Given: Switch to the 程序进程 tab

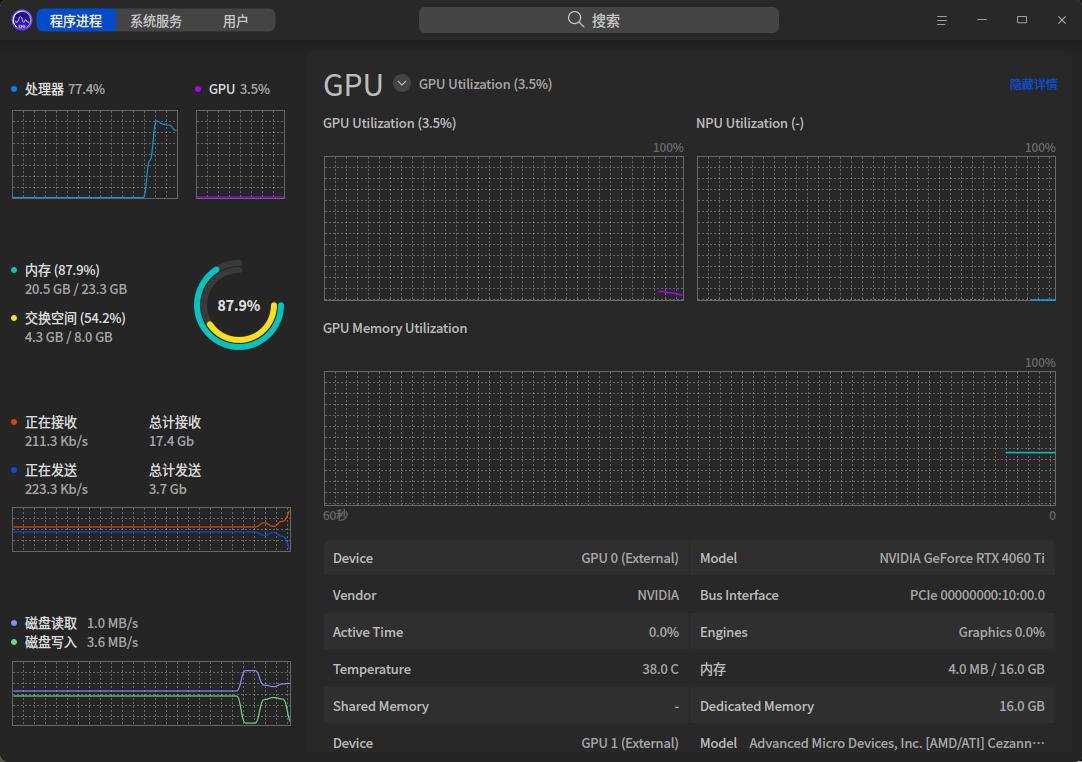Looking at the screenshot, I should (76, 21).
